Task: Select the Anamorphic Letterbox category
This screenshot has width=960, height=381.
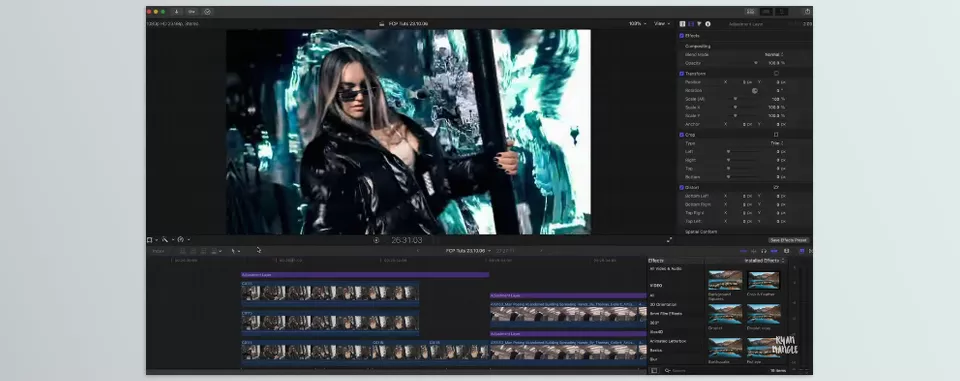Action: point(668,341)
